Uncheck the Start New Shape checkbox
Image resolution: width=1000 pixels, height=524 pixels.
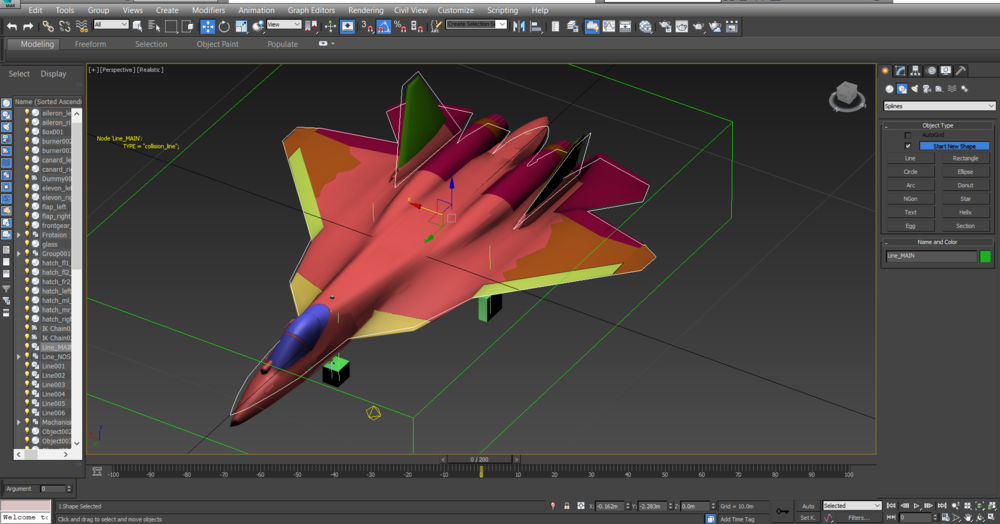(x=908, y=146)
